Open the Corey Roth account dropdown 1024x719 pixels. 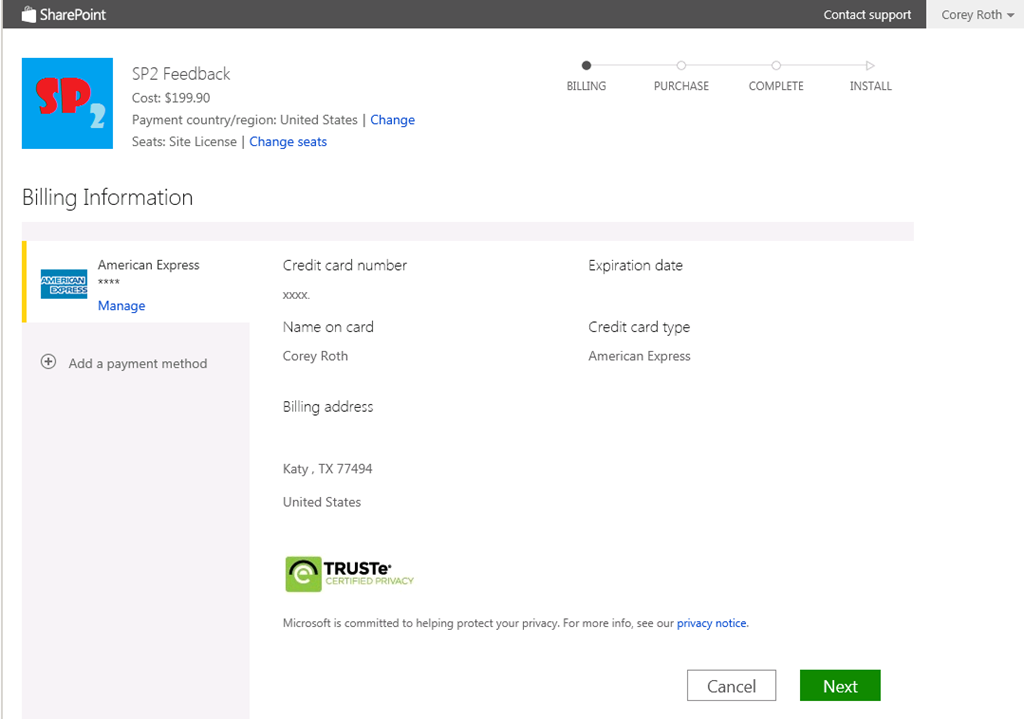pyautogui.click(x=977, y=14)
